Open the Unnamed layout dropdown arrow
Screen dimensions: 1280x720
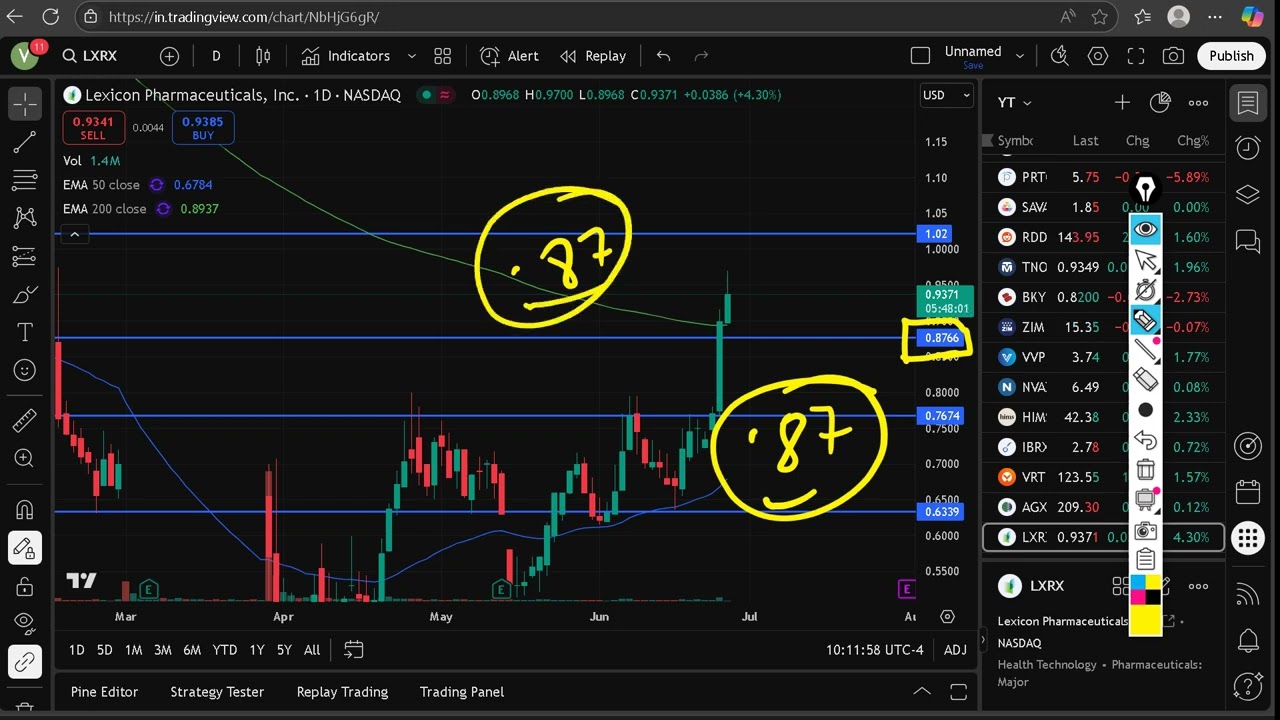pyautogui.click(x=1020, y=56)
